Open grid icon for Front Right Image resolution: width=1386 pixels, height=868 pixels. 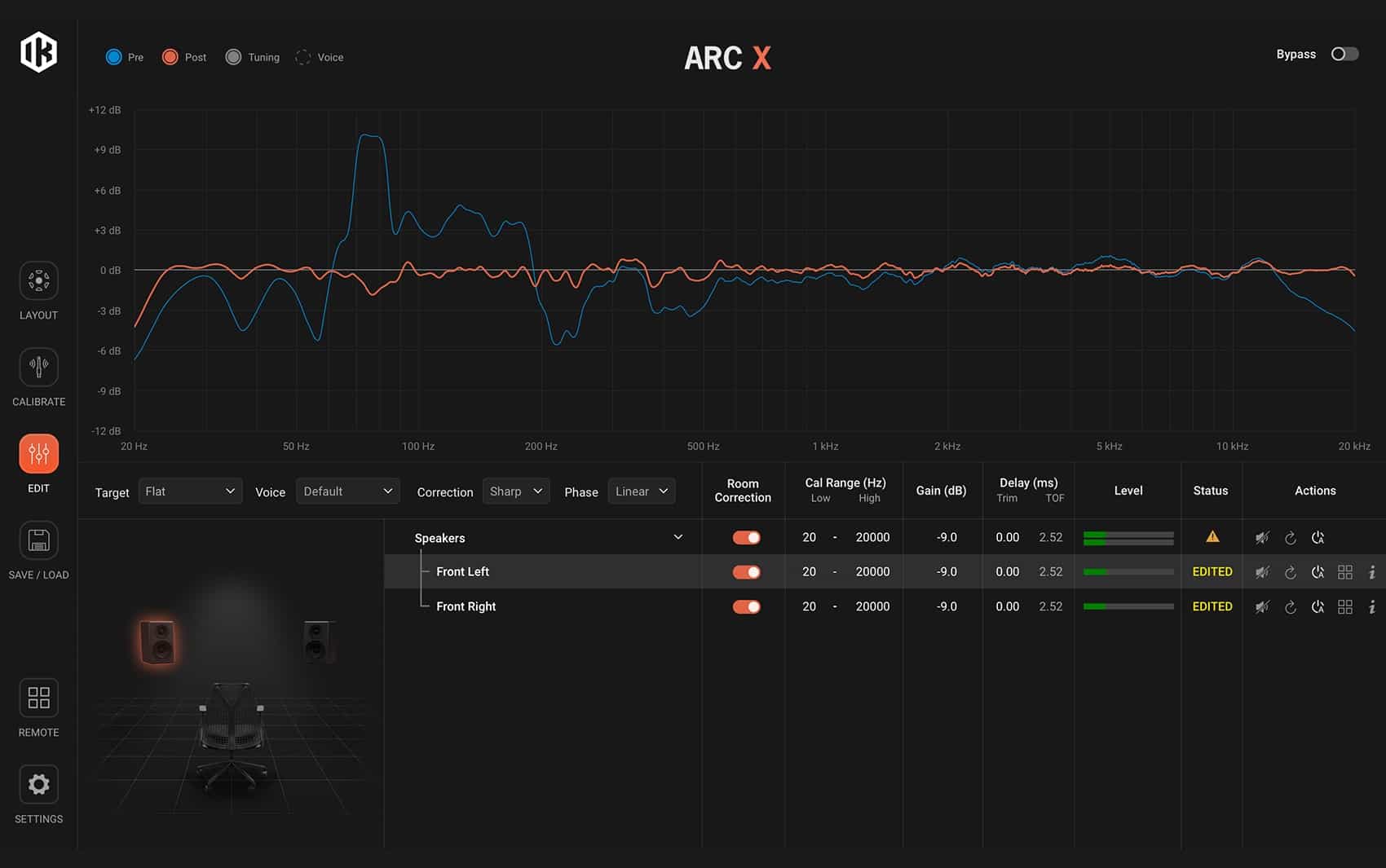1345,606
